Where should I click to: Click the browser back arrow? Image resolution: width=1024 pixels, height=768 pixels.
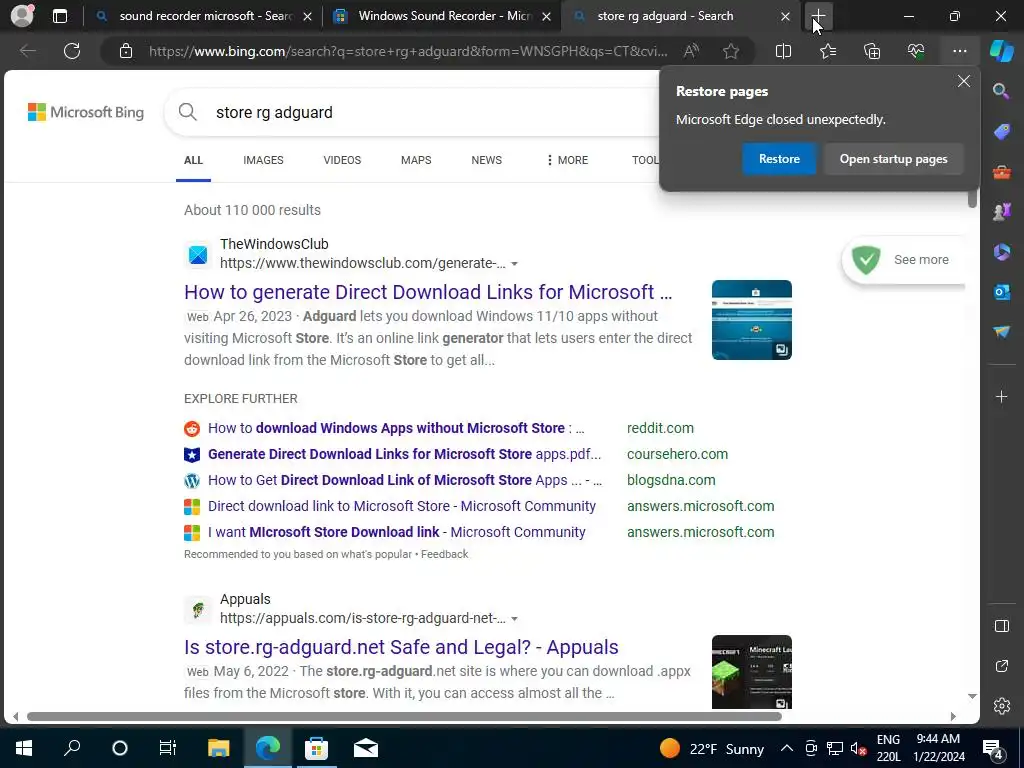click(x=27, y=51)
